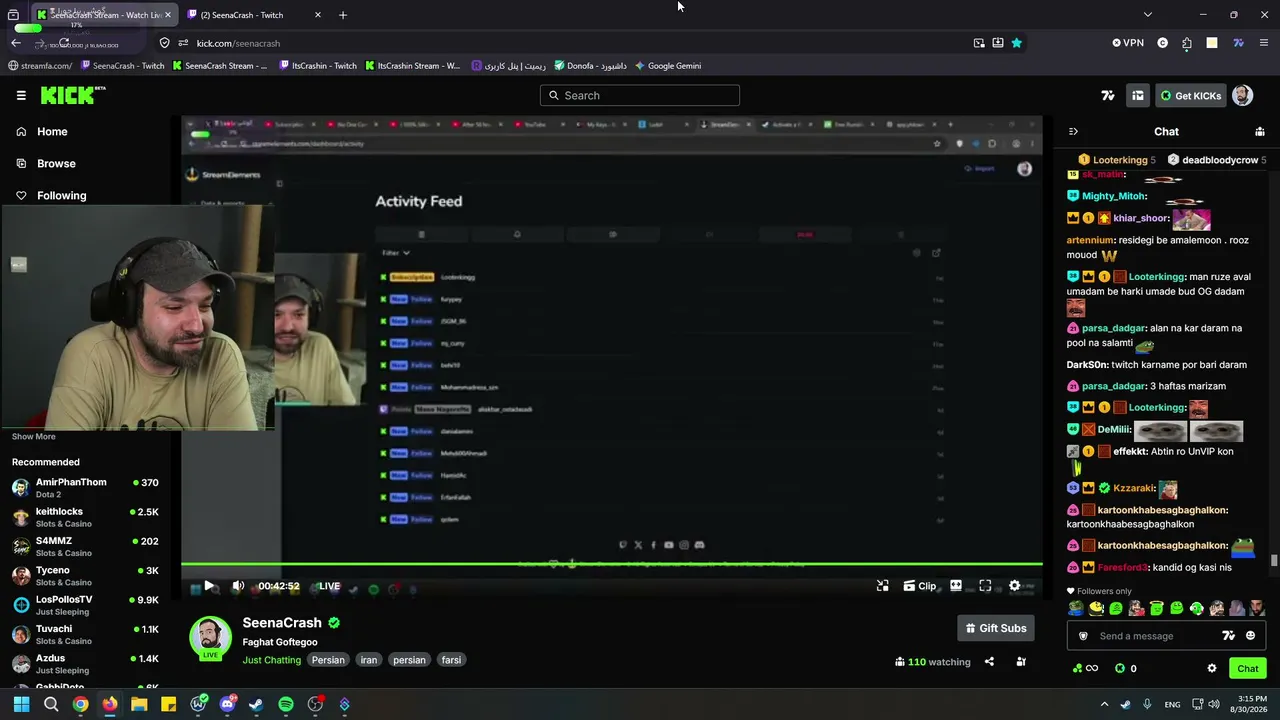Open LosPollosTV recommended channel
This screenshot has height=720, width=1280.
pyautogui.click(x=85, y=605)
